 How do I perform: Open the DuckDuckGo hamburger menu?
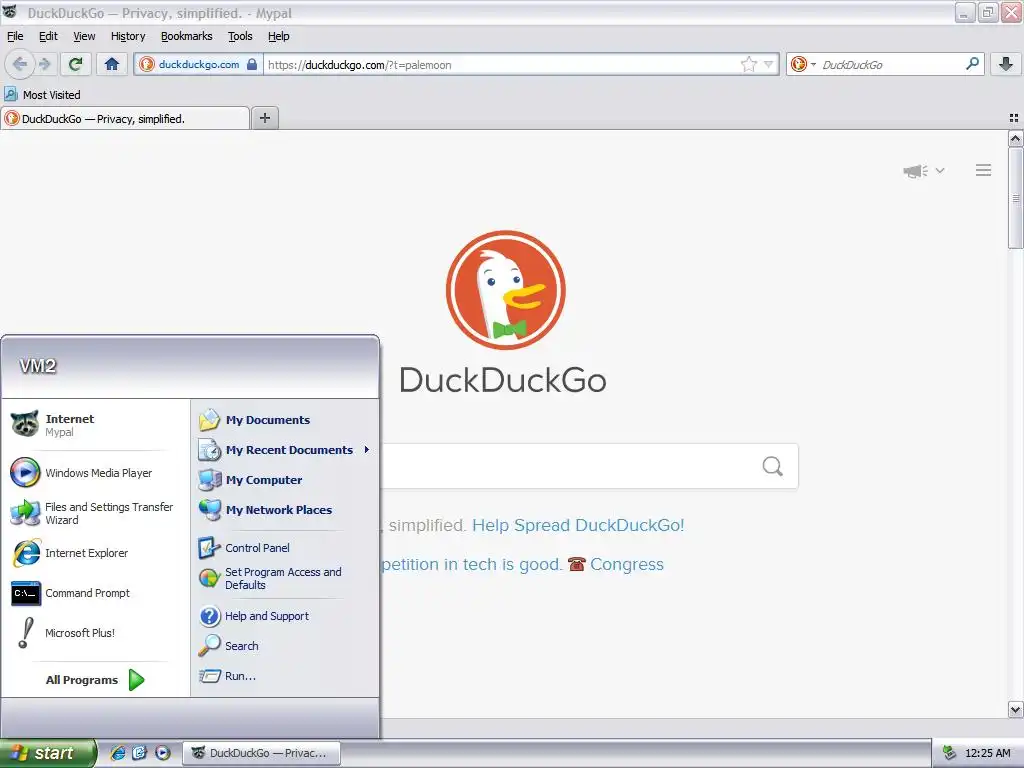coord(984,170)
